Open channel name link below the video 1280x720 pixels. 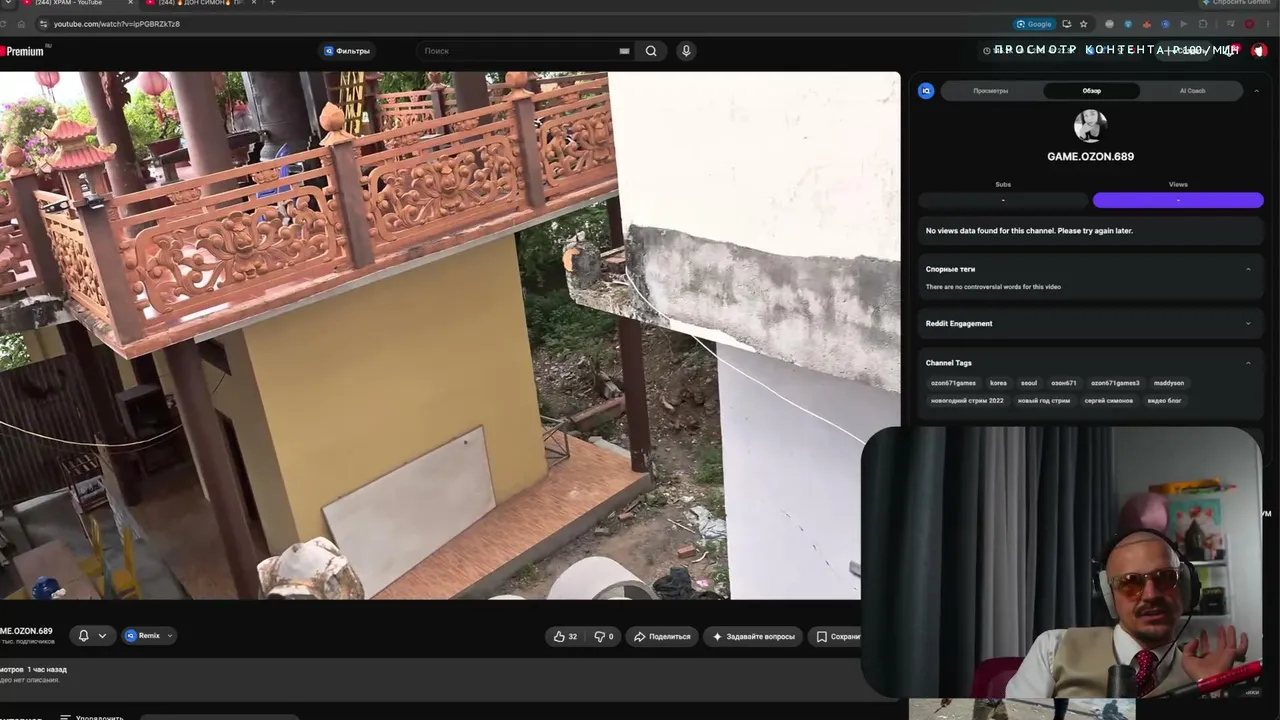pos(26,631)
